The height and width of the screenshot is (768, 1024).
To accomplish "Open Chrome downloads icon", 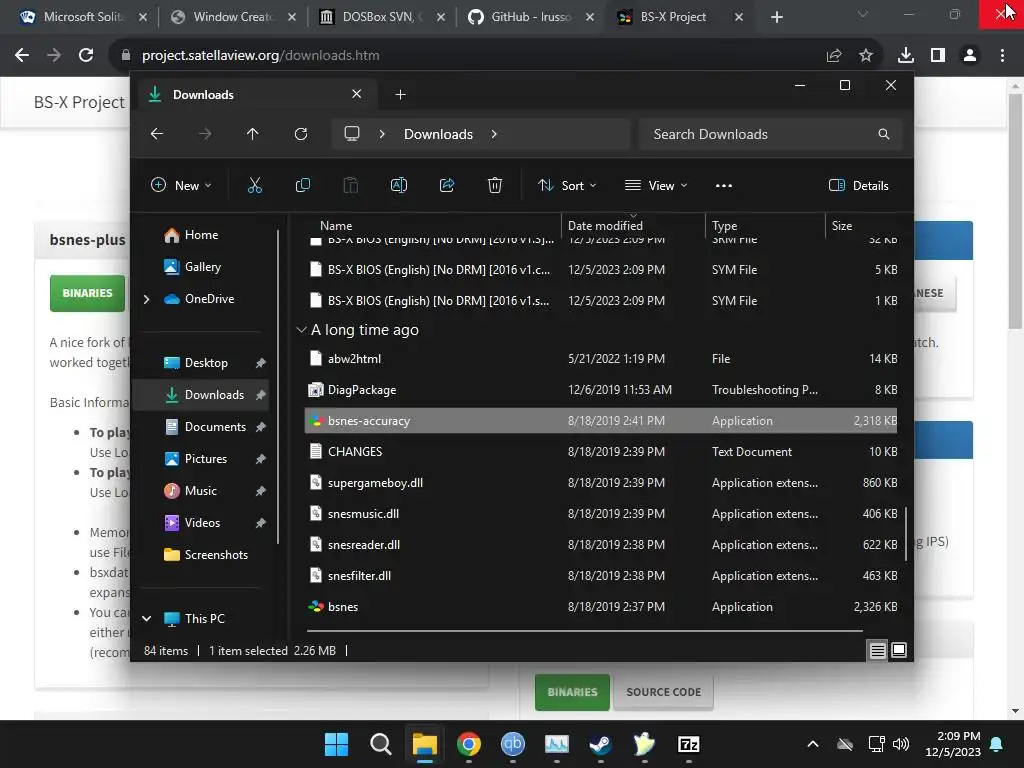I will coord(906,56).
